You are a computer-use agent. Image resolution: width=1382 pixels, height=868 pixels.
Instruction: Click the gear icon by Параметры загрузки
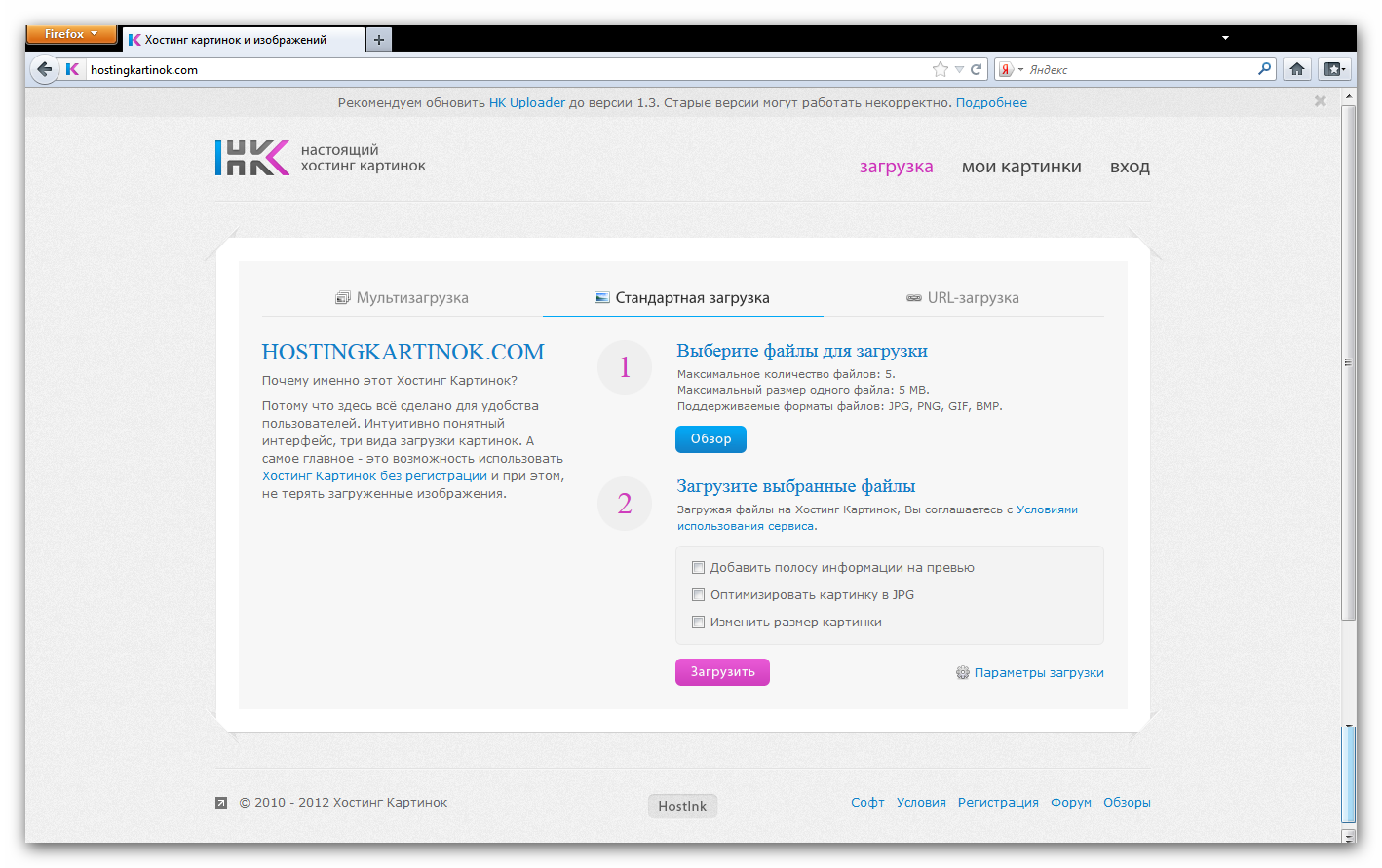point(962,672)
